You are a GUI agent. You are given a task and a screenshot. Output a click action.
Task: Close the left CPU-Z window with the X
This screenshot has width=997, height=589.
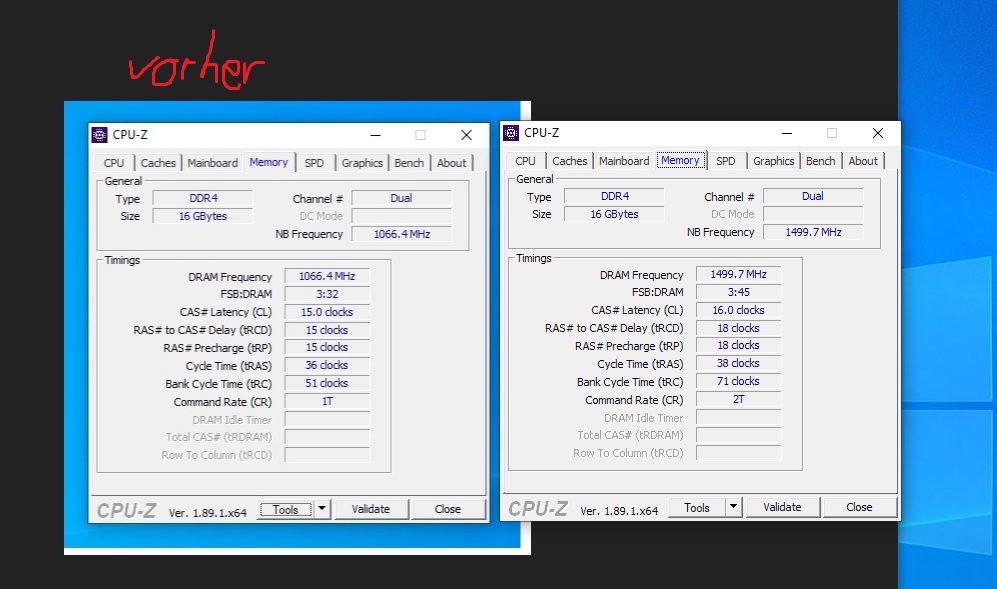point(466,135)
